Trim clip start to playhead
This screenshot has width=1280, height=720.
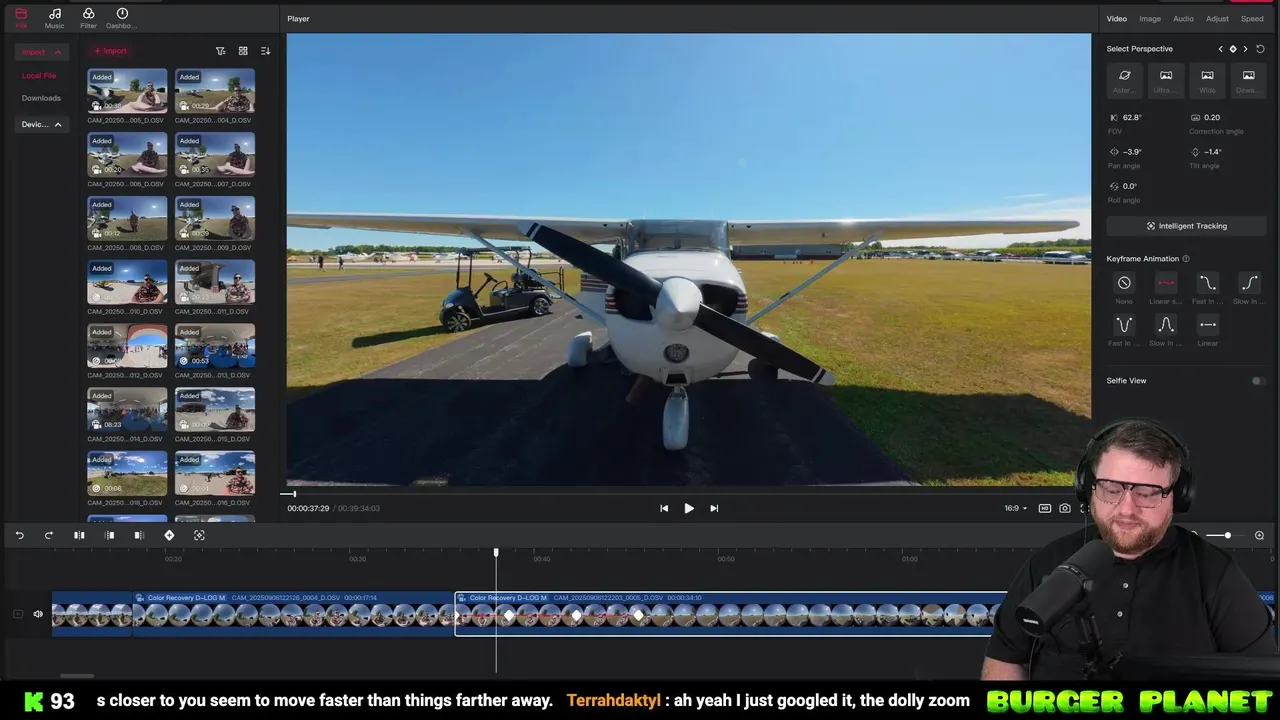click(x=110, y=536)
